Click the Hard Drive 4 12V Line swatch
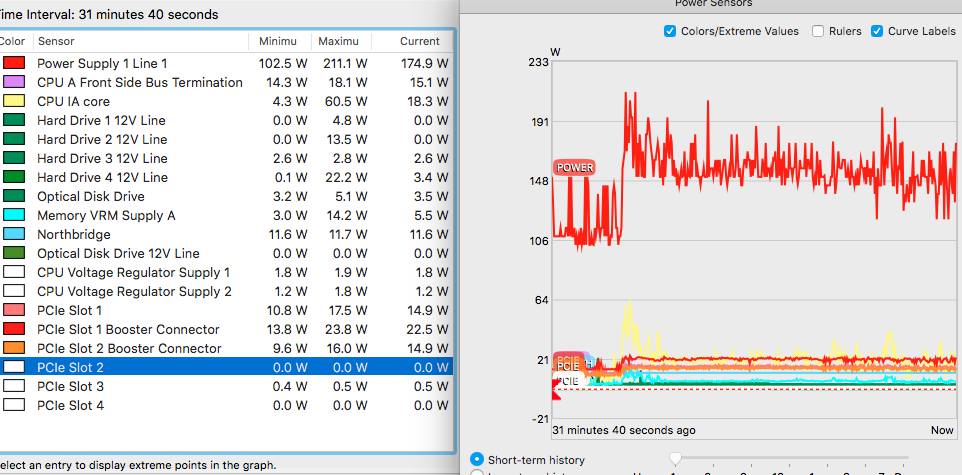 13,177
